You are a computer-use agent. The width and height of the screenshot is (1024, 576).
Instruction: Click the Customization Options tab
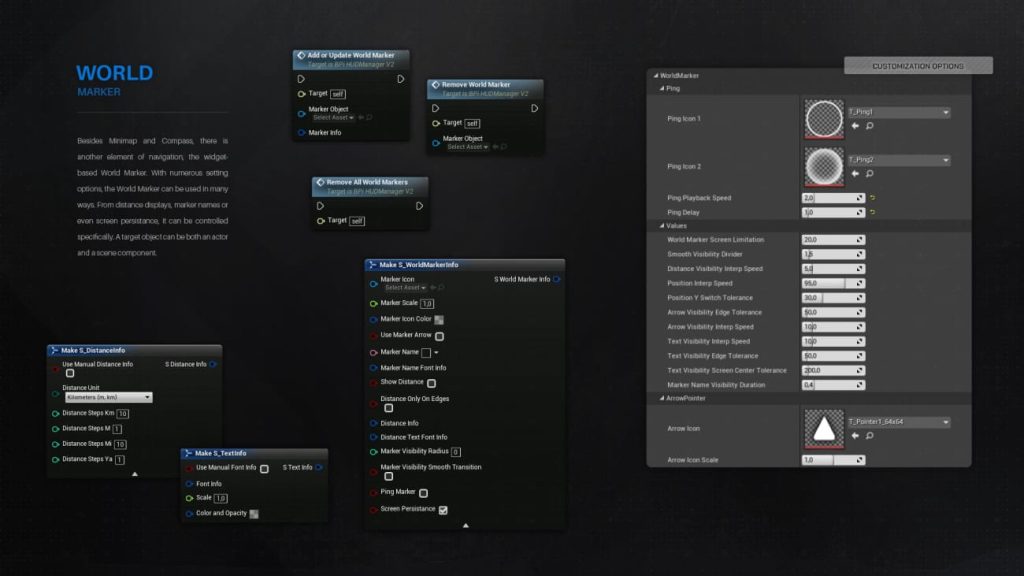coord(918,66)
